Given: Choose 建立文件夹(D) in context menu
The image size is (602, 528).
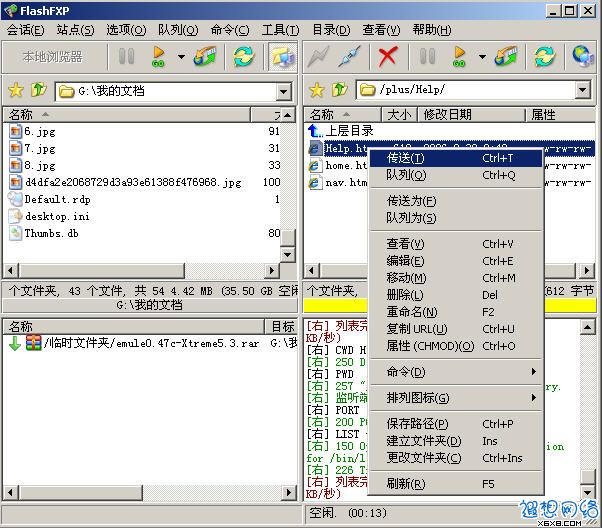Looking at the screenshot, I should click(x=456, y=441).
